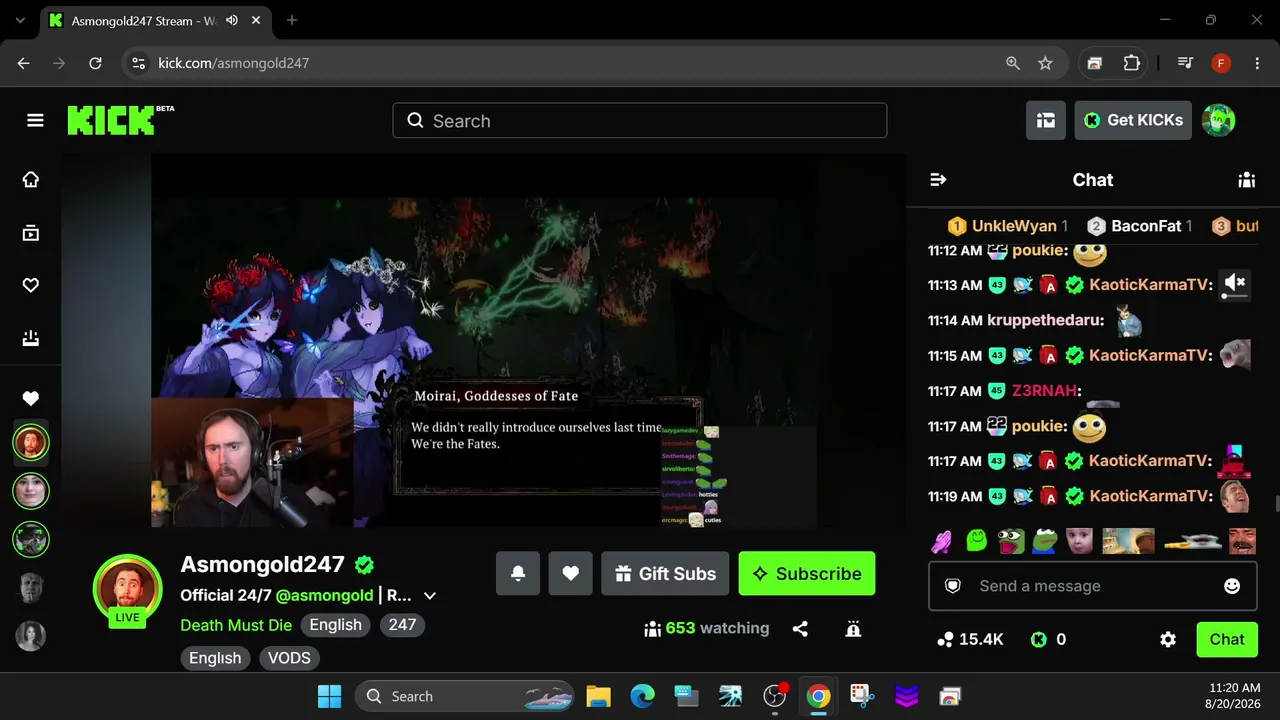Viewport: 1280px width, 720px height.
Task: Click poukie username at 11:17 AM
Action: [x=1039, y=426]
